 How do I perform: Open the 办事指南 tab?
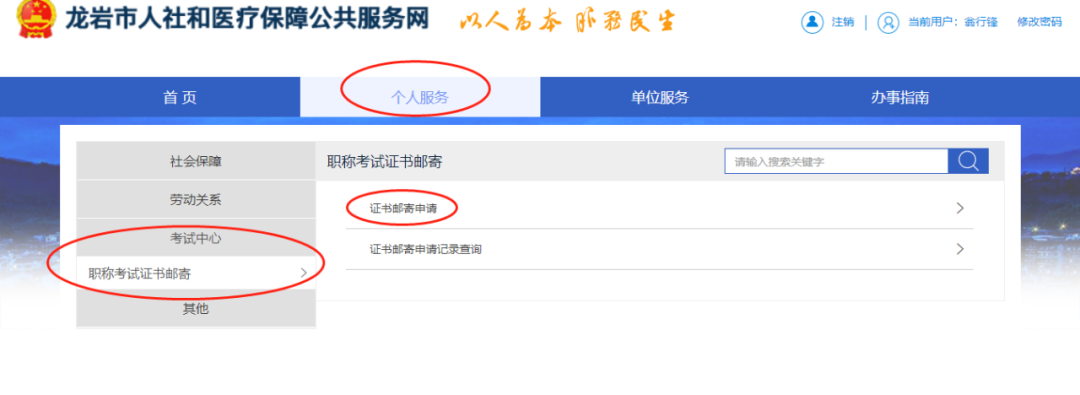[x=900, y=97]
